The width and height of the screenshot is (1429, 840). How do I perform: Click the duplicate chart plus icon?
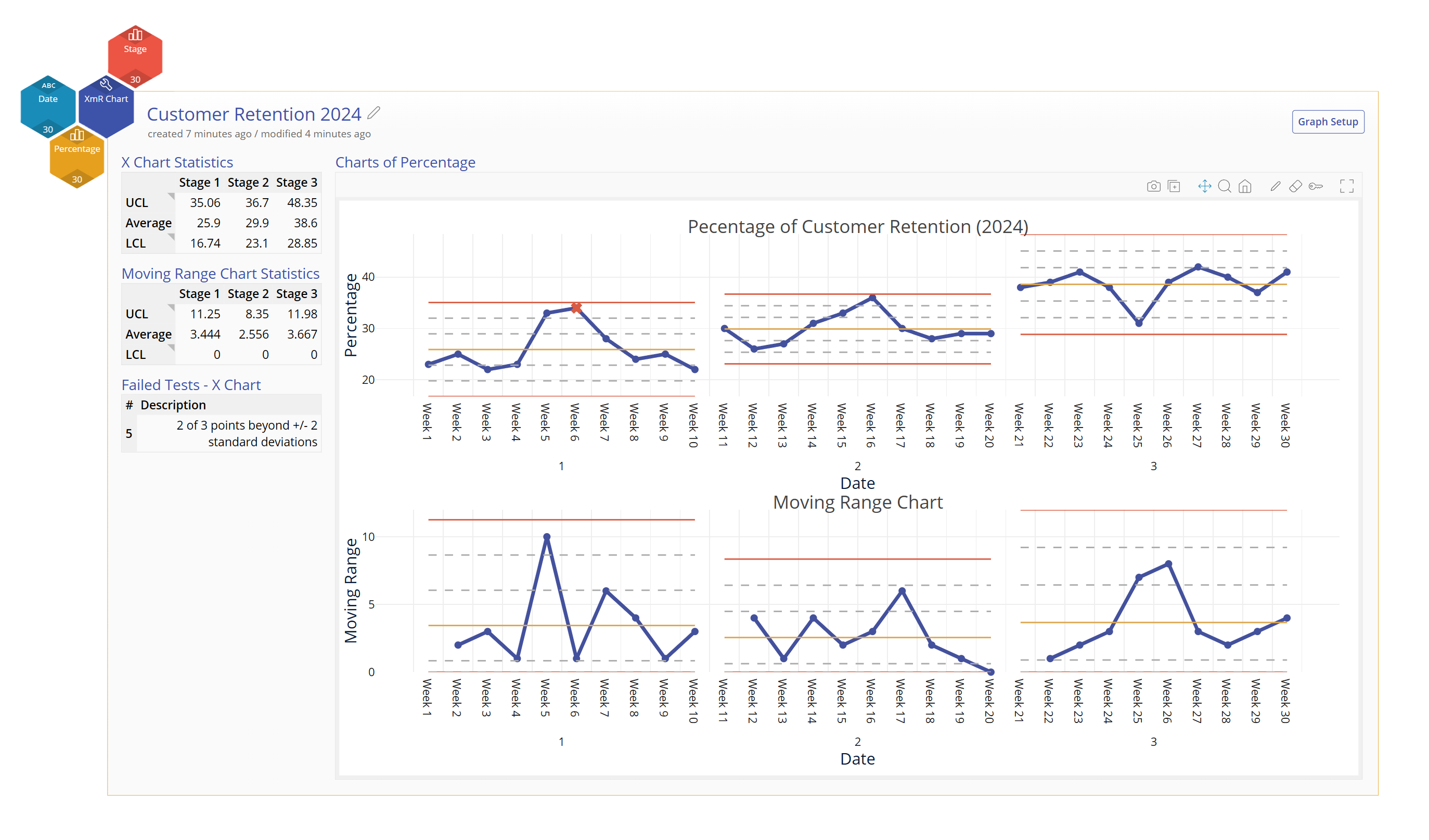tap(1174, 187)
